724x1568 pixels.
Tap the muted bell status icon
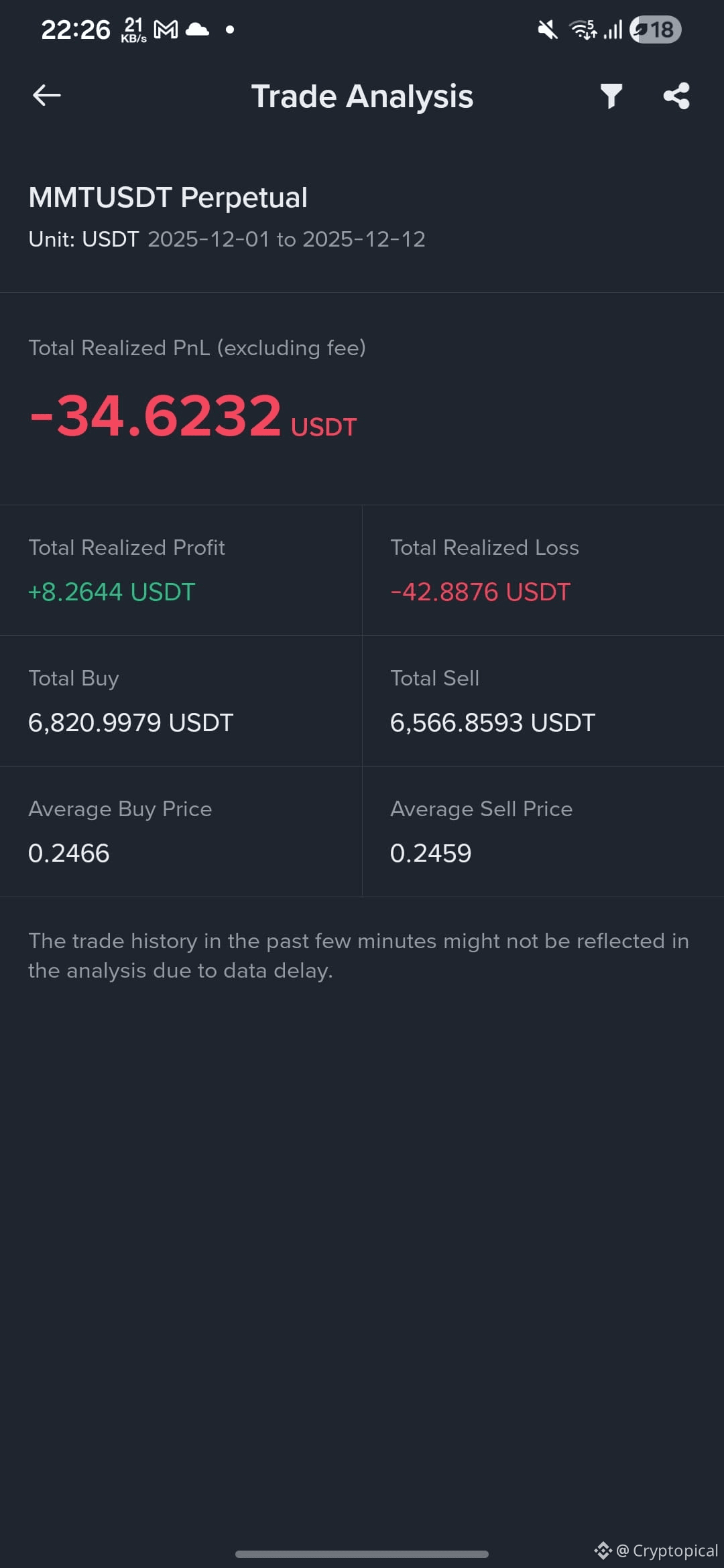coord(548,29)
